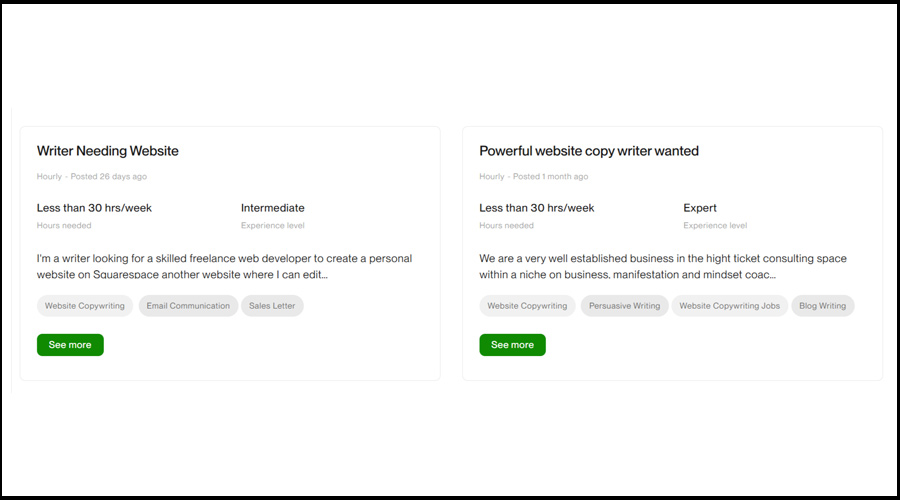Click Less than 30 hrs/week in Writer Needing Website card
This screenshot has height=500, width=900.
click(x=94, y=208)
